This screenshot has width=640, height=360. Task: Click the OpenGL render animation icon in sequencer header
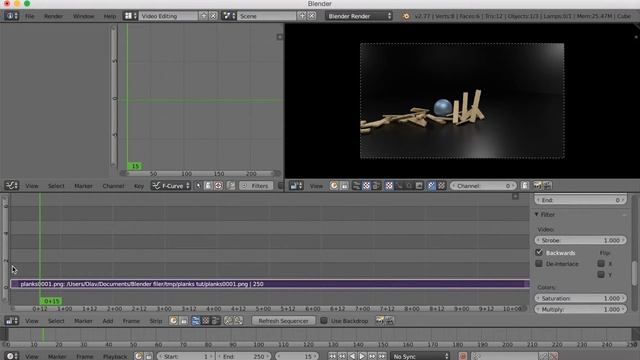(x=390, y=321)
